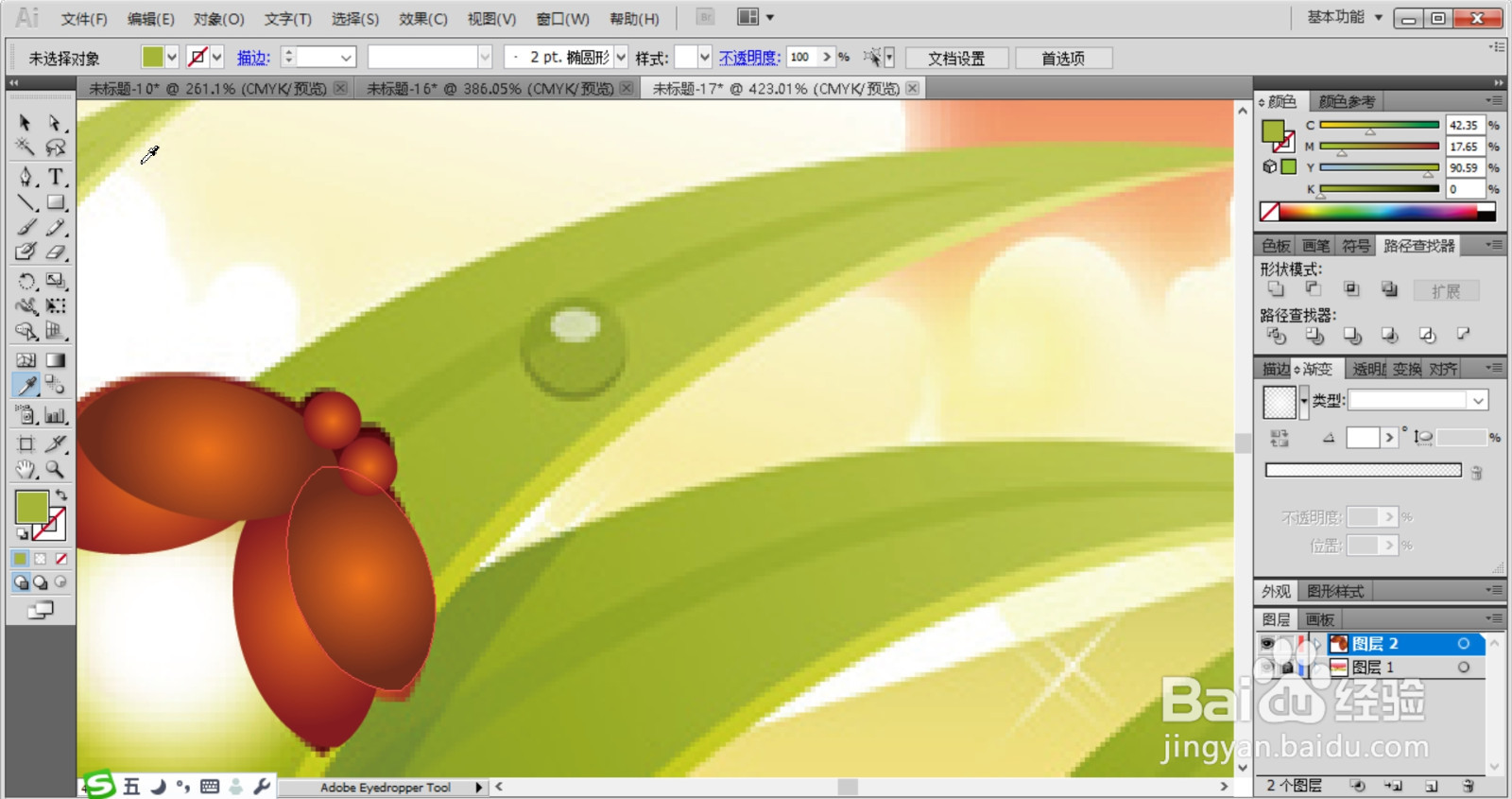Select the Hand tool
The height and width of the screenshot is (799, 1512).
tap(26, 469)
